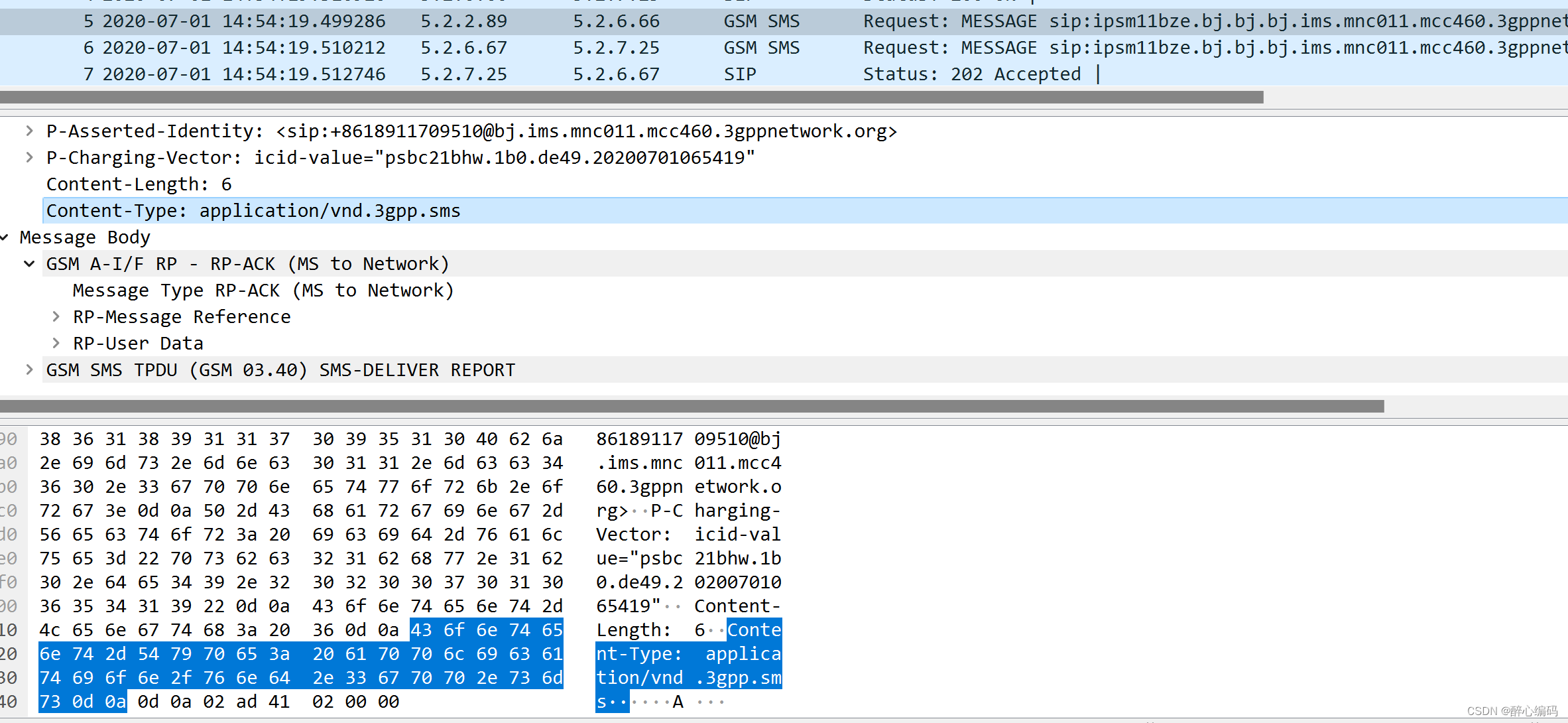Image resolution: width=1568 pixels, height=723 pixels.
Task: Select packet 5 from 5.2.2.89
Action: click(x=784, y=21)
